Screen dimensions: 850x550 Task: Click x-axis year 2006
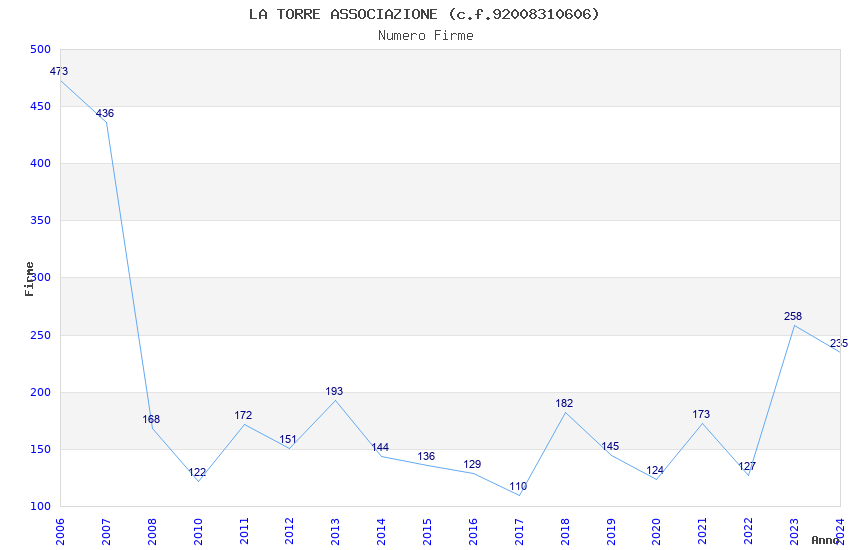pos(60,531)
